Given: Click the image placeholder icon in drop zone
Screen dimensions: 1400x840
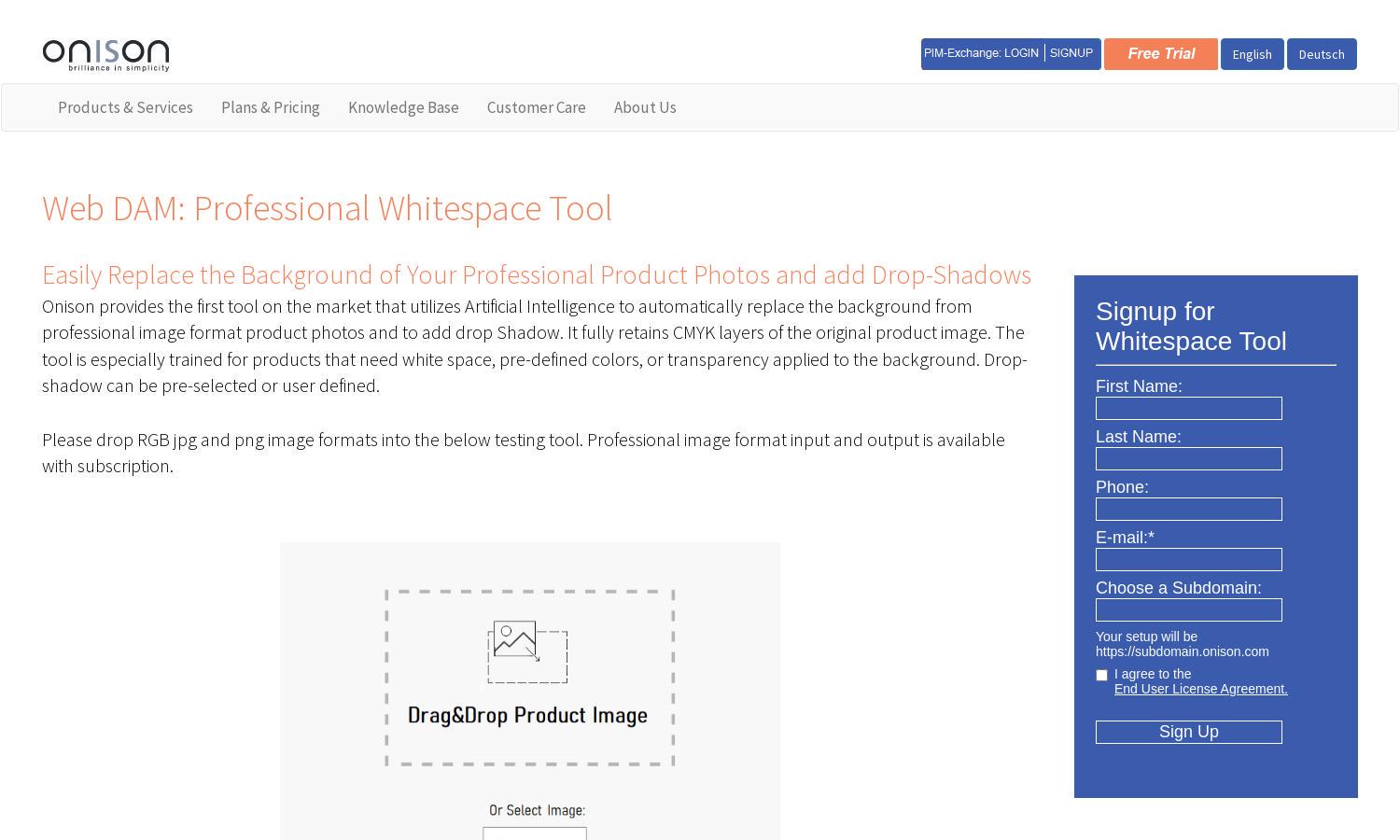Looking at the screenshot, I should [x=527, y=651].
